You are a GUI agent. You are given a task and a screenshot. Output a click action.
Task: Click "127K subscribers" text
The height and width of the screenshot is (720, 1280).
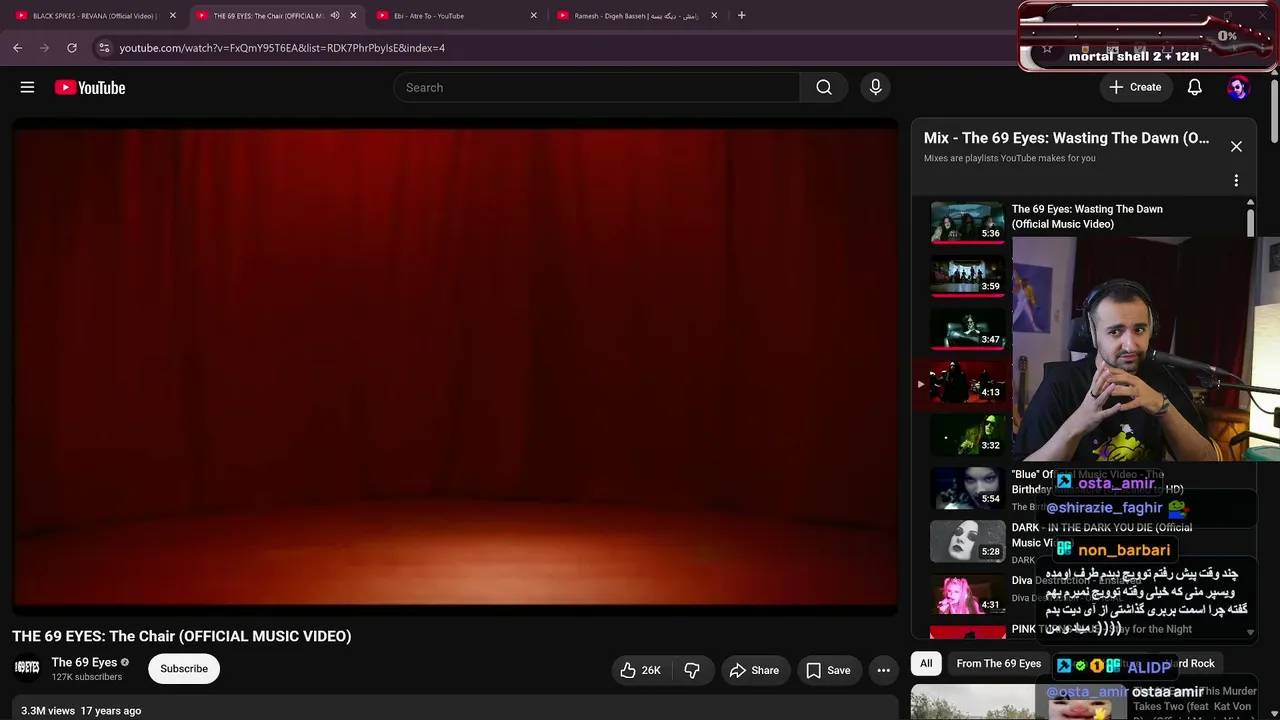(x=87, y=677)
